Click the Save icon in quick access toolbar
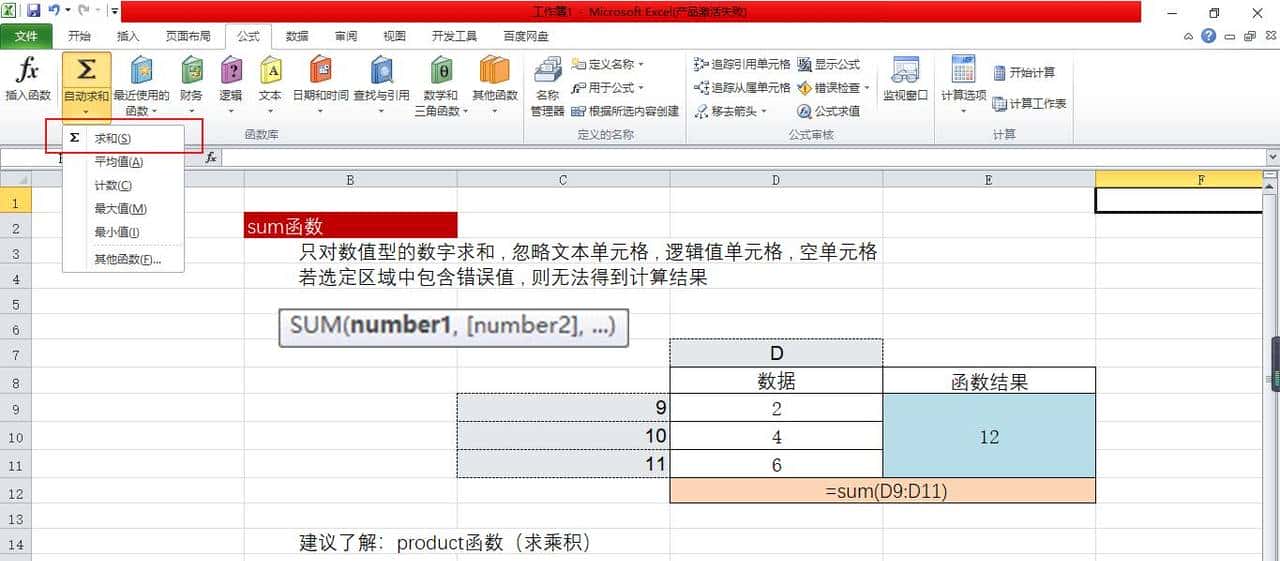1280x561 pixels. point(33,12)
